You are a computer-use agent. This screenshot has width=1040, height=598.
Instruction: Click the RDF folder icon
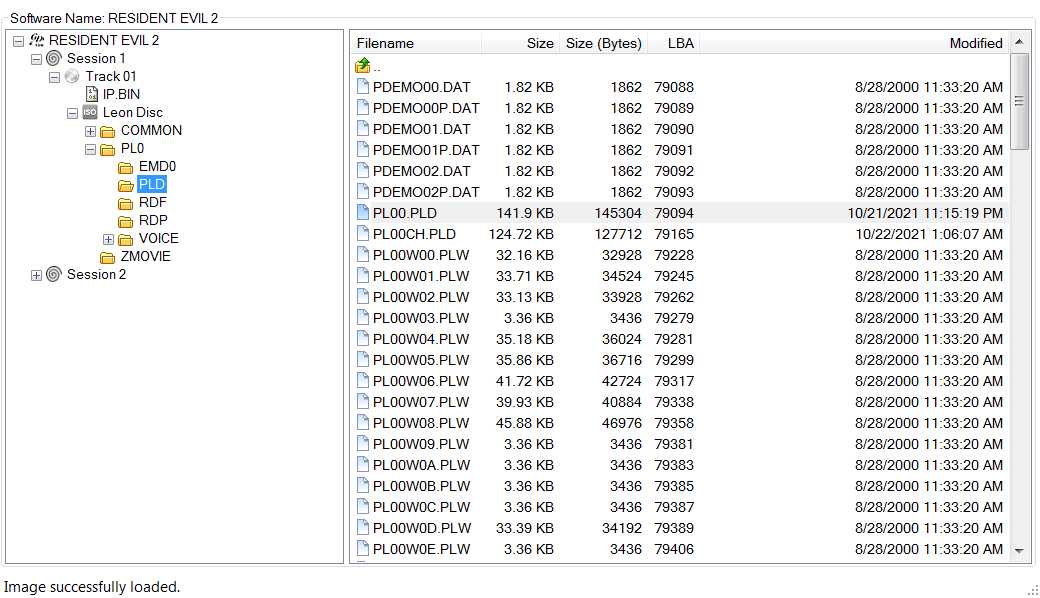(125, 203)
